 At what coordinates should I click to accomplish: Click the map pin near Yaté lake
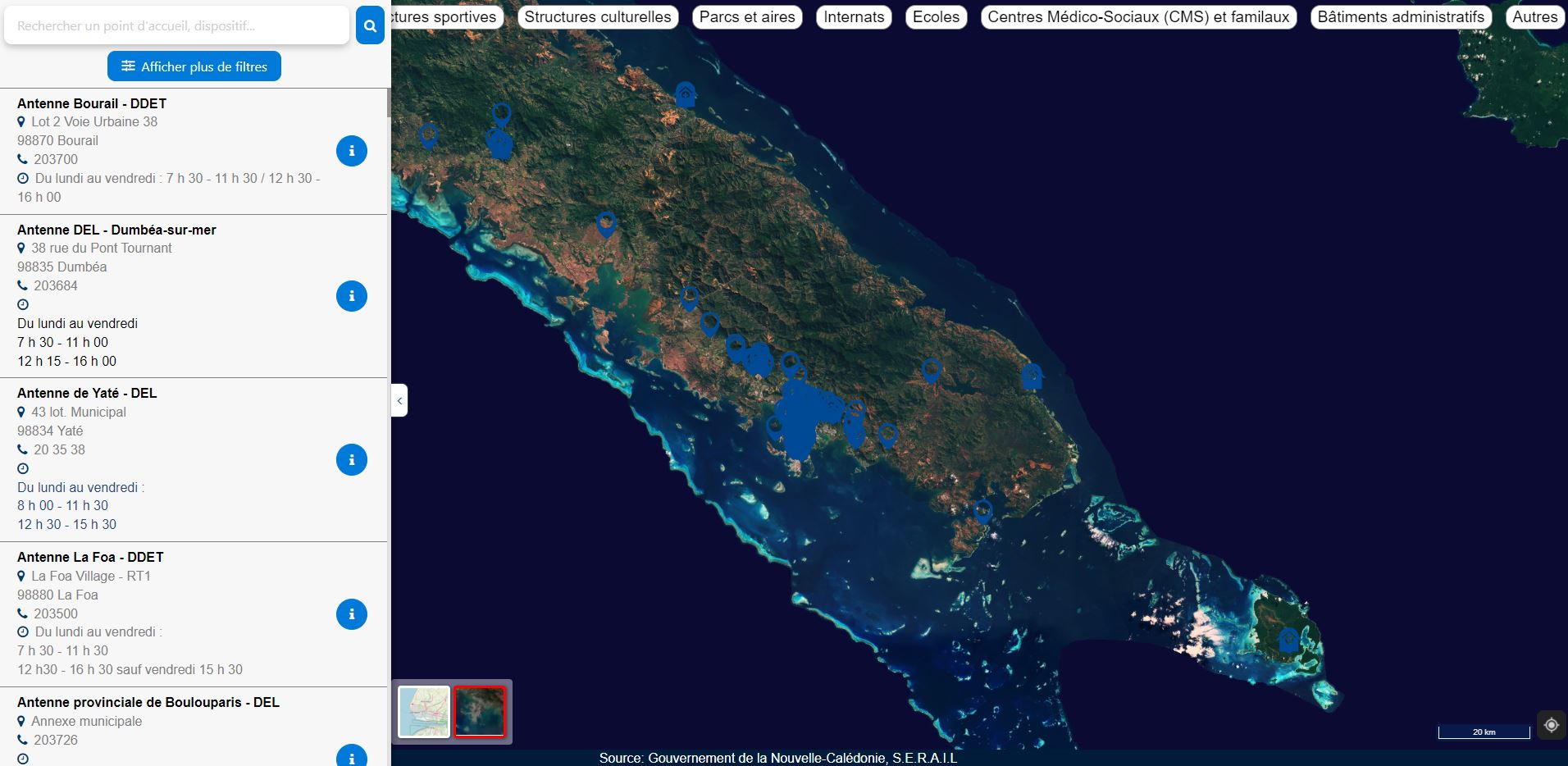click(x=931, y=369)
